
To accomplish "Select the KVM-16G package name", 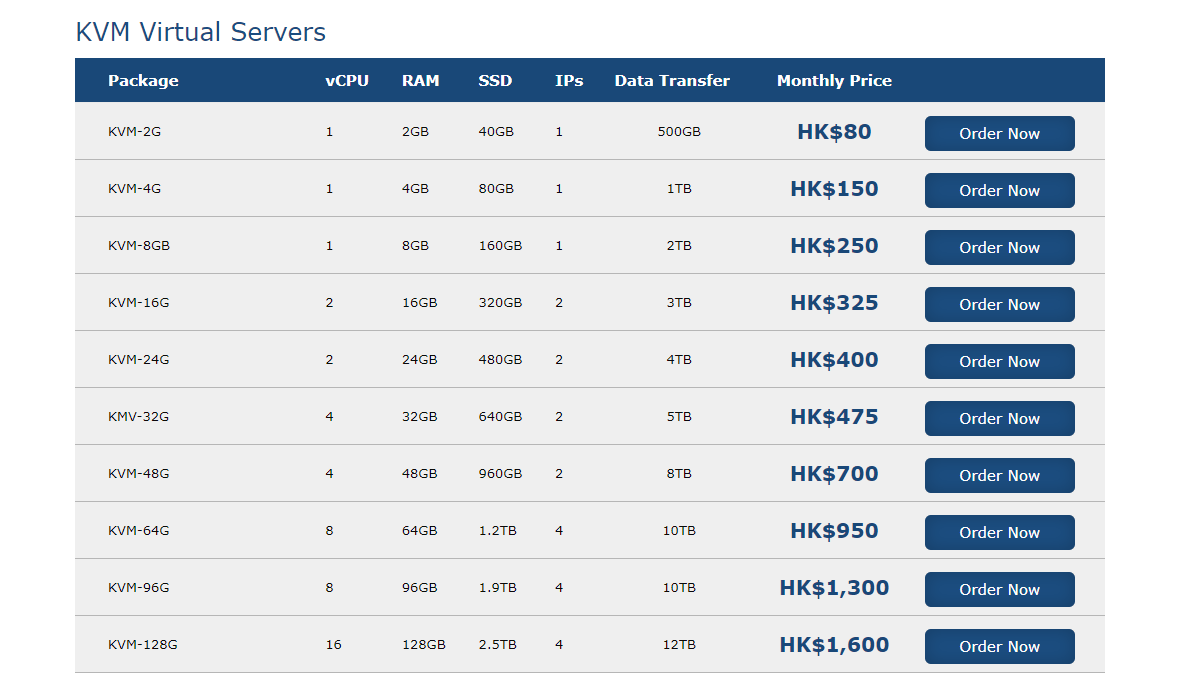I will [x=138, y=302].
